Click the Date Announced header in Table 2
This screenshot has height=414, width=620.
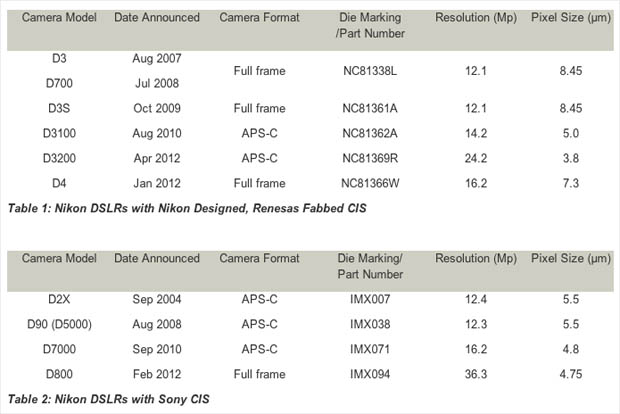157,259
